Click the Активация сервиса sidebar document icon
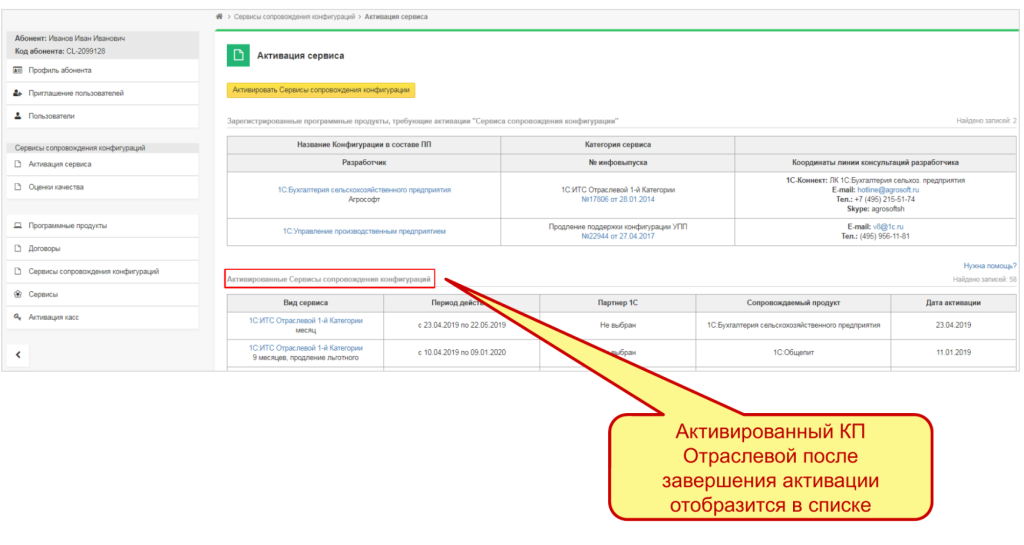 18,164
